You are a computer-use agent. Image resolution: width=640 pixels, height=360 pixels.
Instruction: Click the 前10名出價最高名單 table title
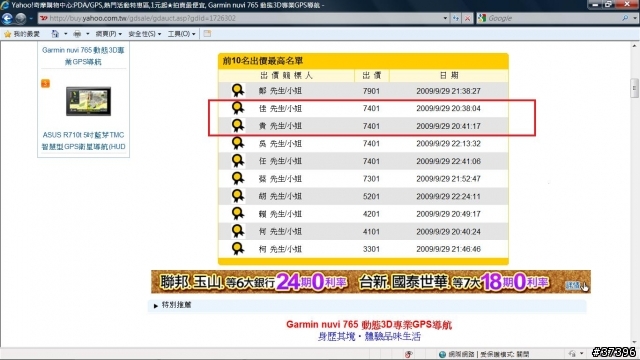pyautogui.click(x=262, y=61)
